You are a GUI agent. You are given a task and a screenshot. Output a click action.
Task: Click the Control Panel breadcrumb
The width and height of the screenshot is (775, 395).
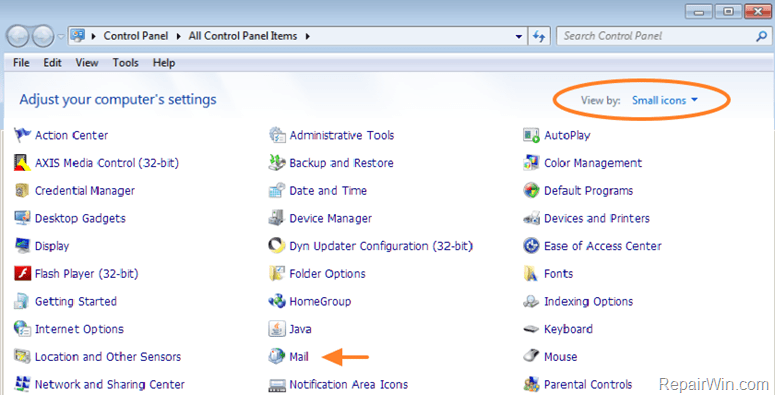[136, 36]
